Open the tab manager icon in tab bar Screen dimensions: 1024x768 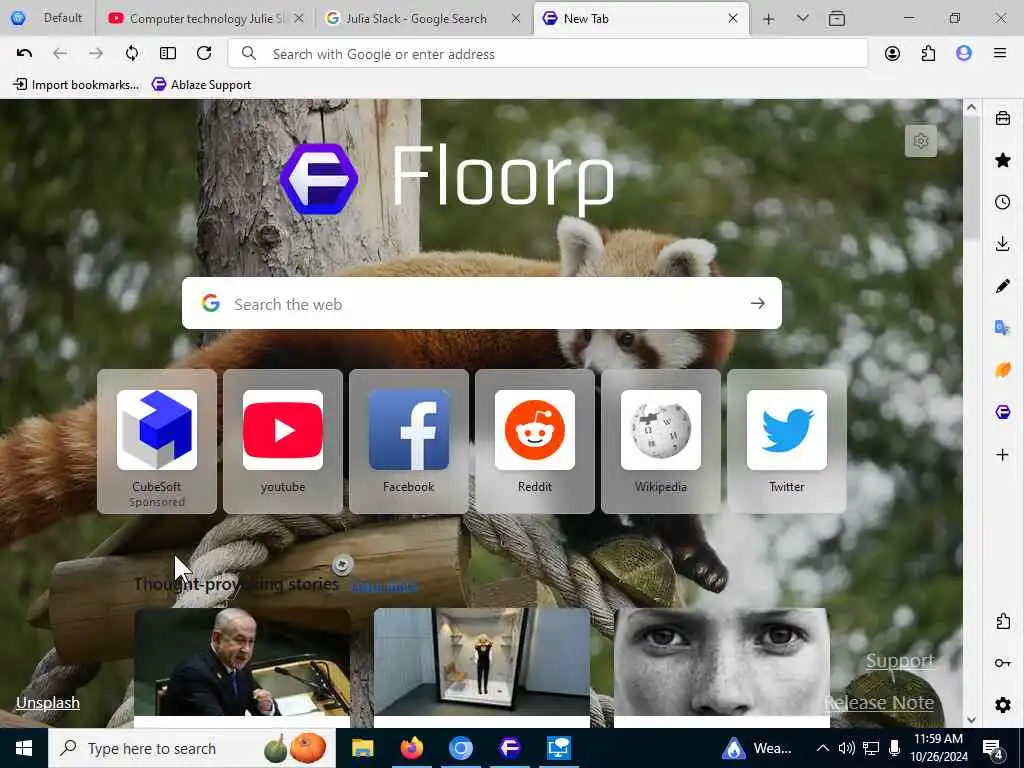pos(837,18)
